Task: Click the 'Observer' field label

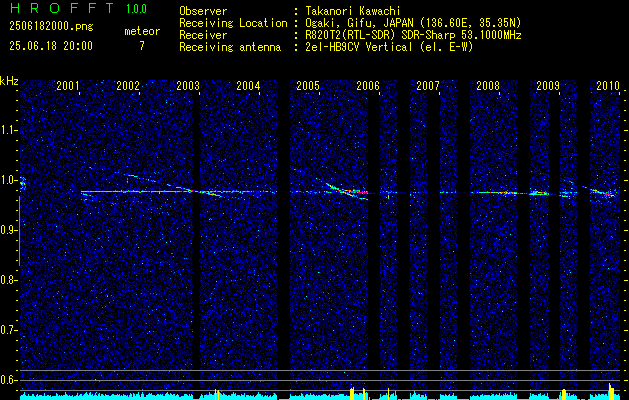Action: (203, 11)
